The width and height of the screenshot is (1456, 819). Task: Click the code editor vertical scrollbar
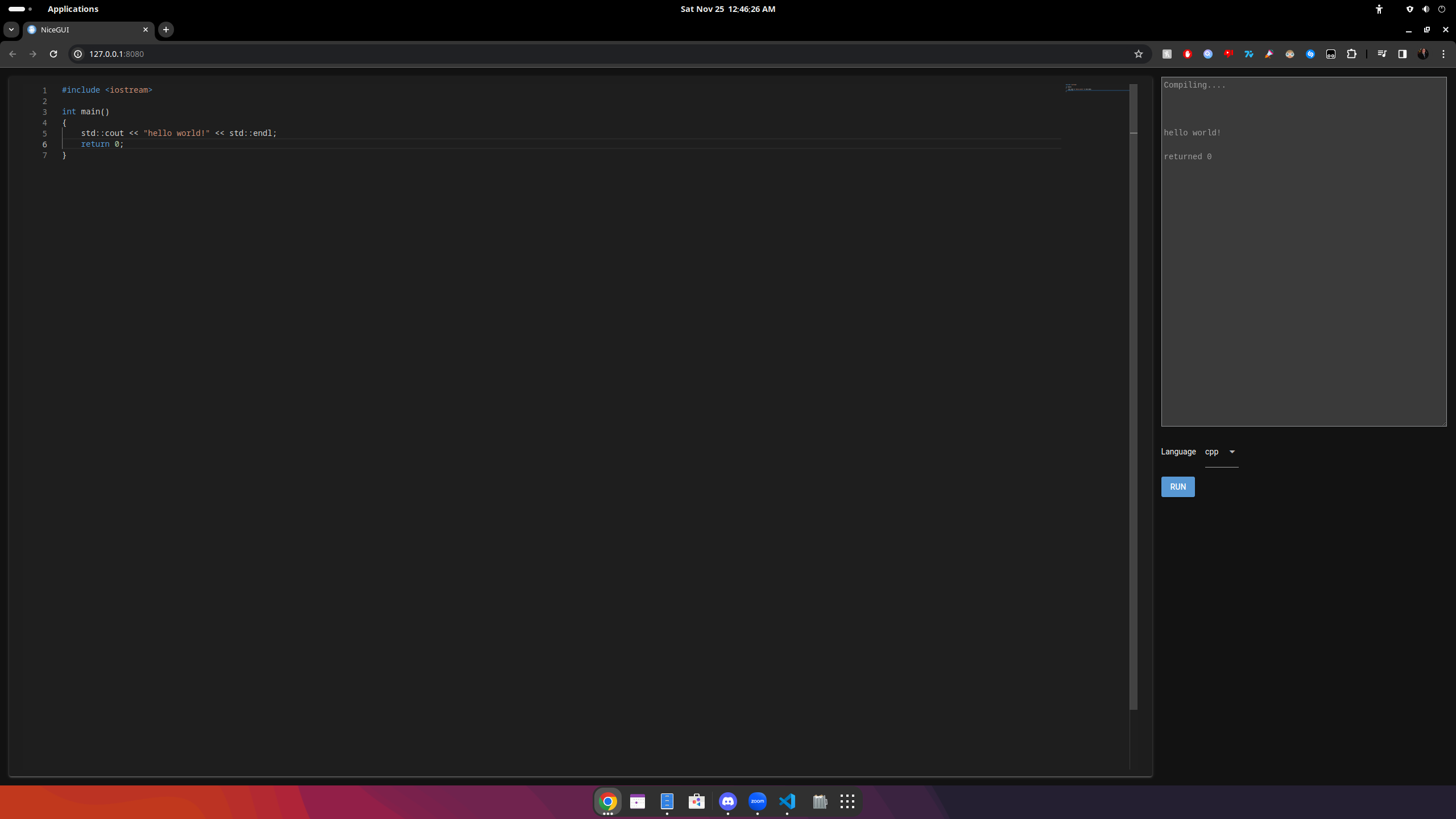point(1133,398)
